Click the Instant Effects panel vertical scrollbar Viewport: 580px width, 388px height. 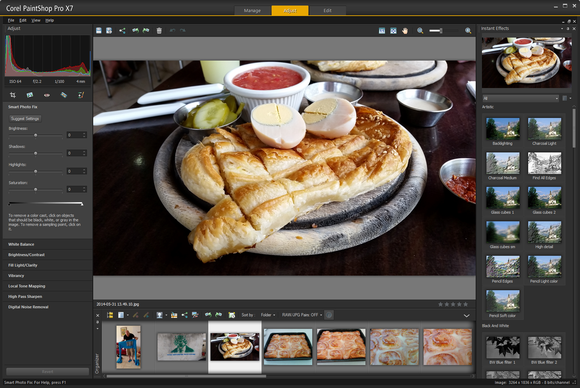574,129
